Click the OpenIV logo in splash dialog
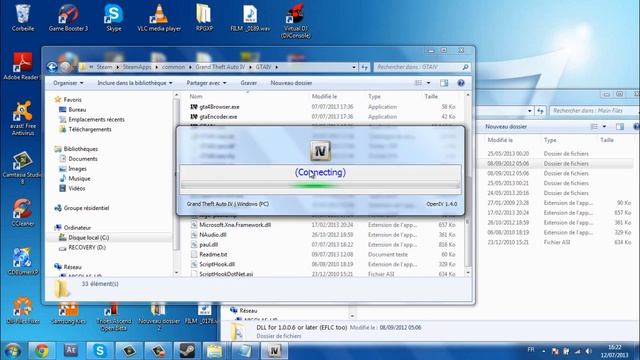640x360 pixels. click(320, 151)
